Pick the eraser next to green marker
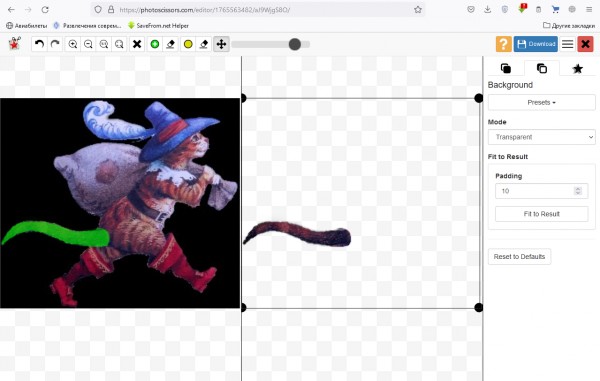Screen dimensions: 600x381 (x=171, y=44)
